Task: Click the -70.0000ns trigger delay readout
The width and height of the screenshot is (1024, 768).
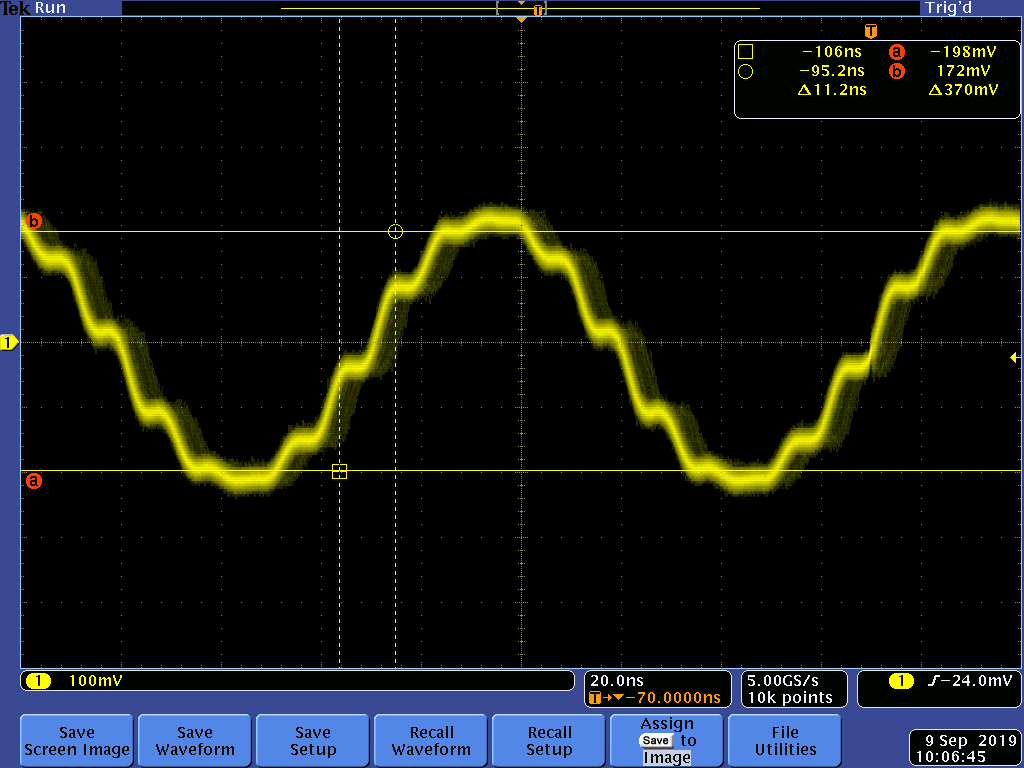Action: (654, 697)
